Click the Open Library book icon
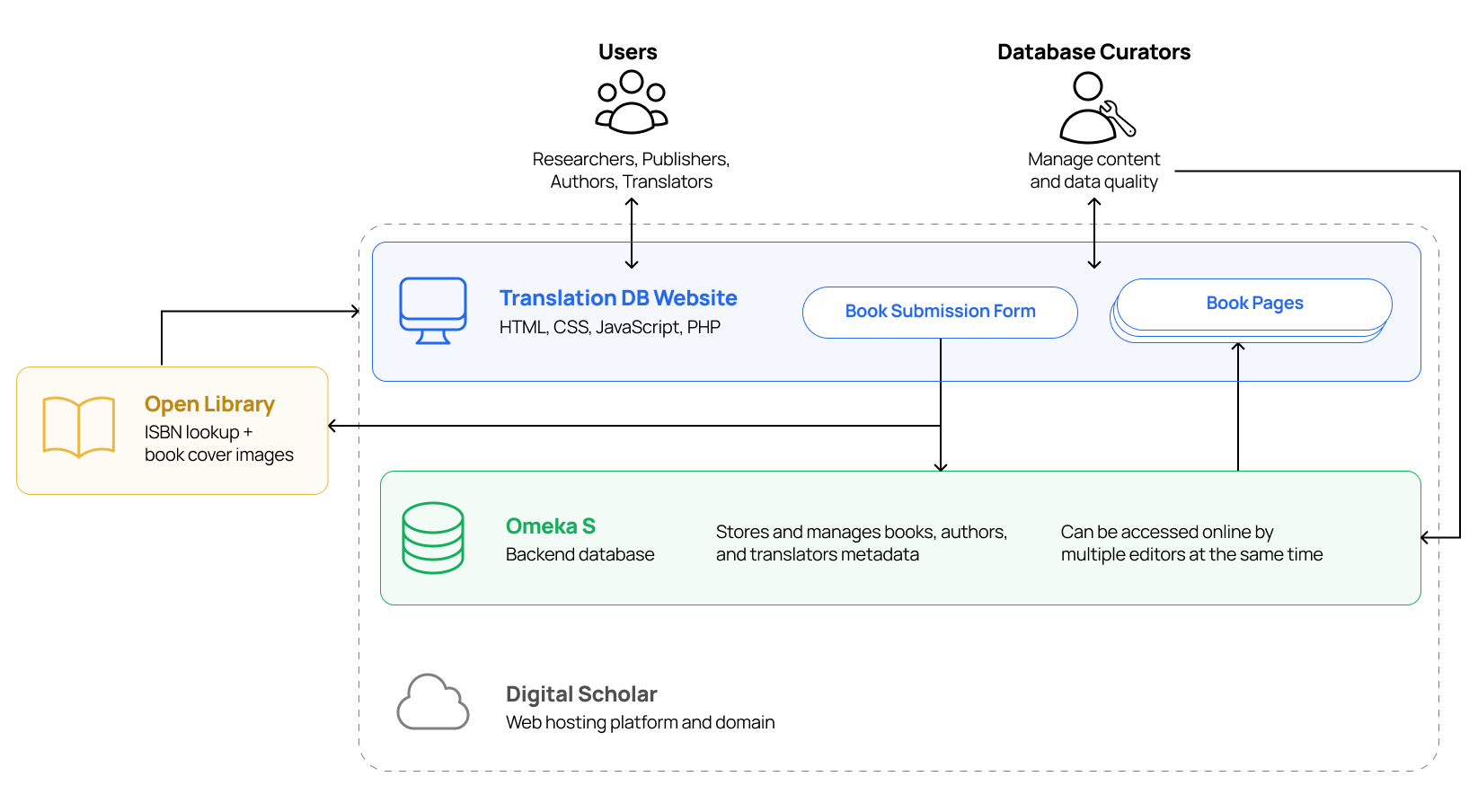The width and height of the screenshot is (1478, 812). [79, 428]
